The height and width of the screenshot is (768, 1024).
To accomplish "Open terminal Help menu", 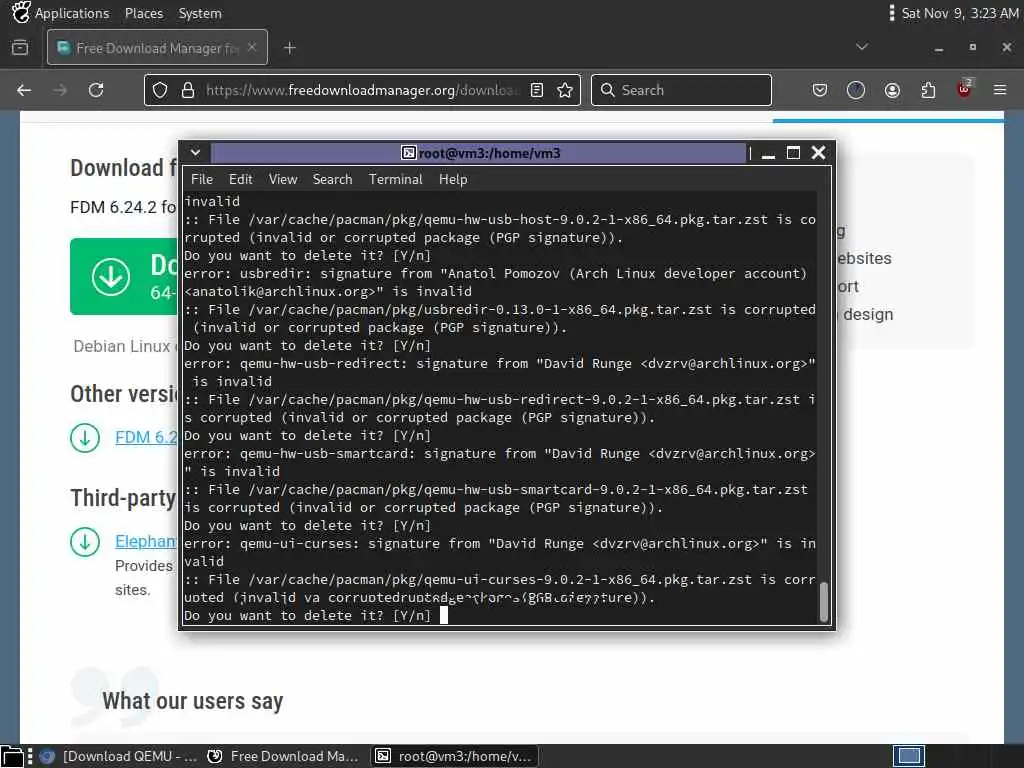I will coord(453,179).
